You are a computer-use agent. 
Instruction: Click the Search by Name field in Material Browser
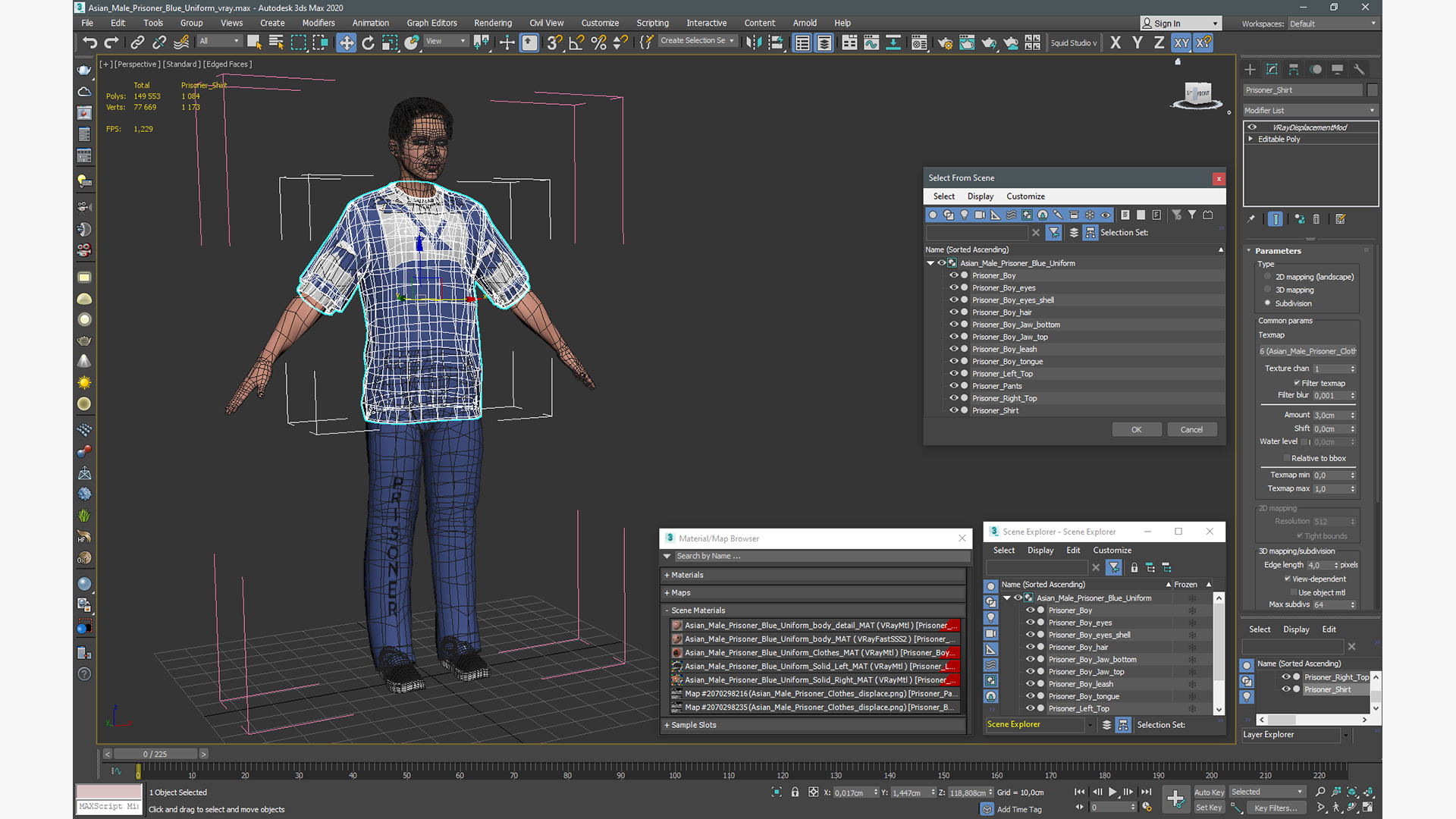pos(821,556)
